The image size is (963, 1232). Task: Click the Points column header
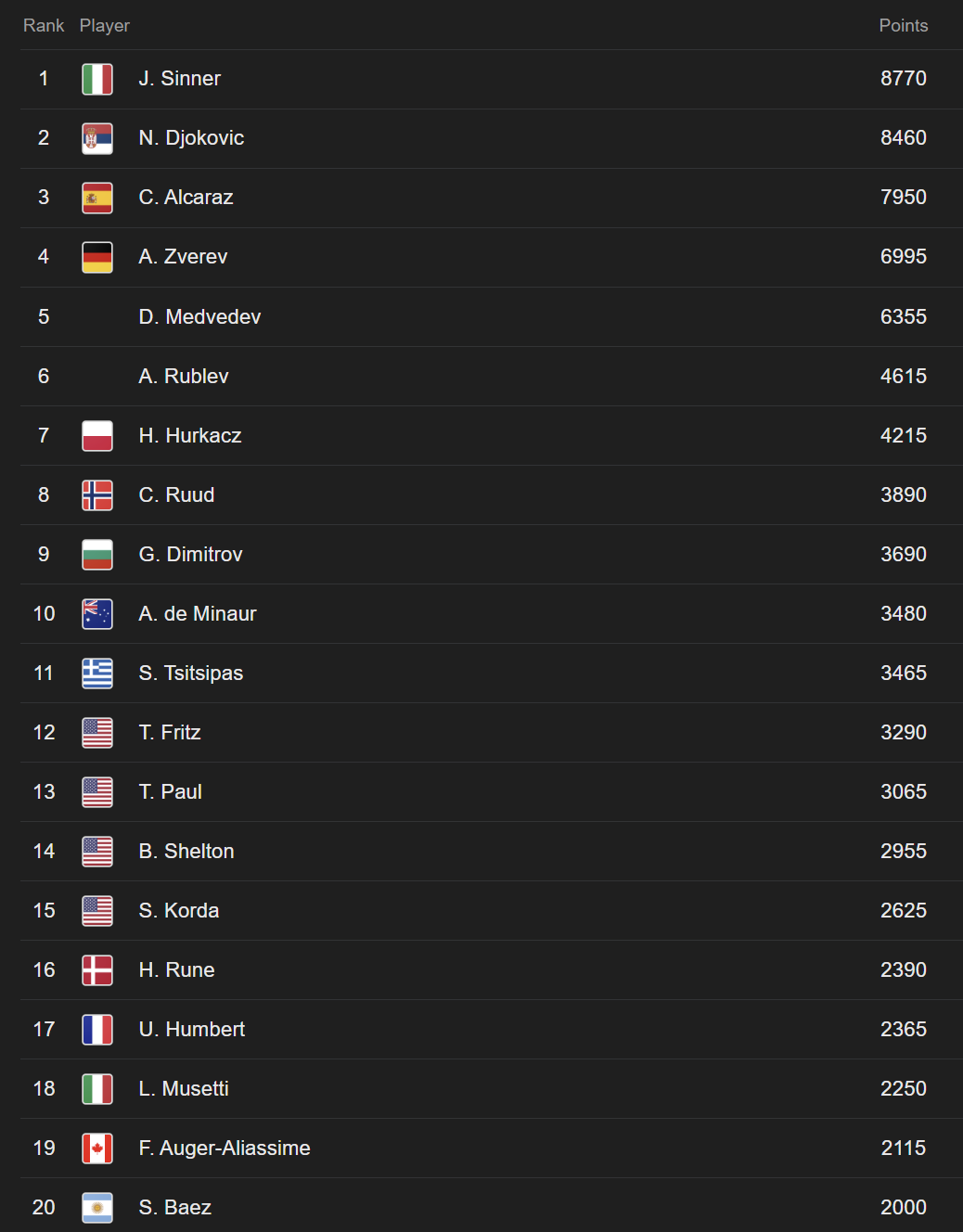(903, 25)
